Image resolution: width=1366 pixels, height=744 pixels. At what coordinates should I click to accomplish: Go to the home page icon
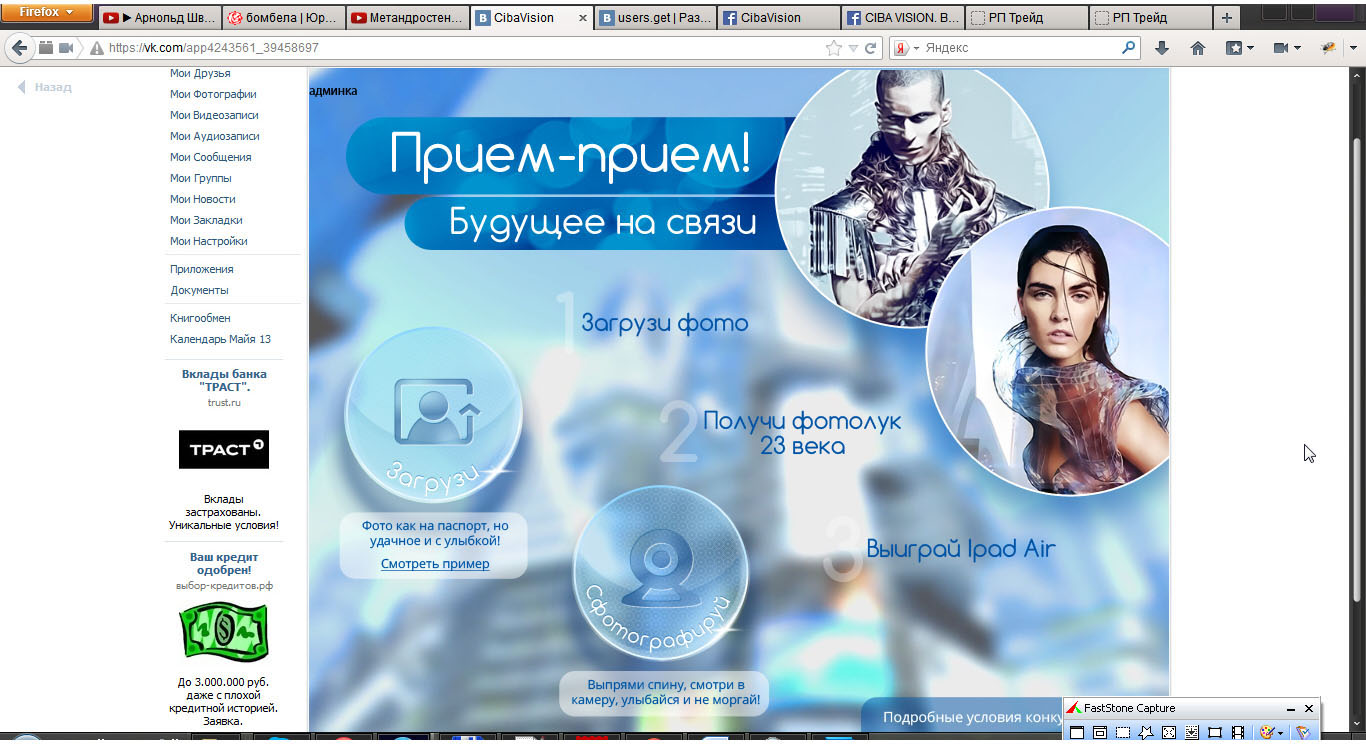click(x=1198, y=48)
